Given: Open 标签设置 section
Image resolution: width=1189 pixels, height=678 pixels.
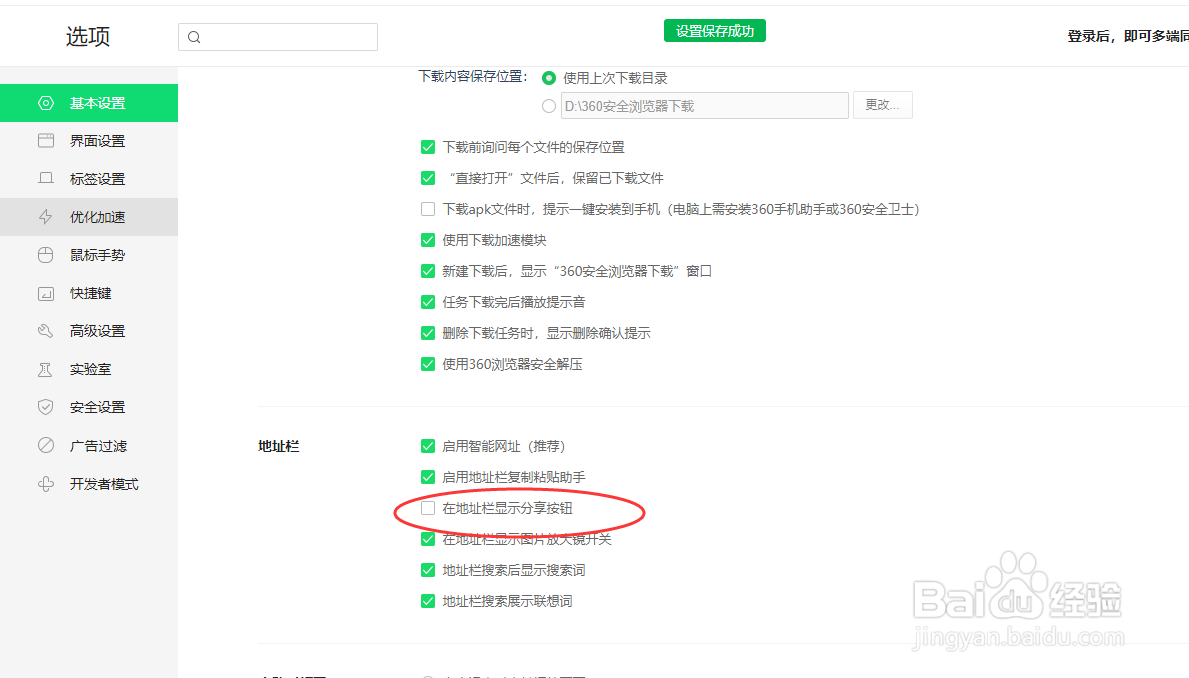Looking at the screenshot, I should coord(89,179).
